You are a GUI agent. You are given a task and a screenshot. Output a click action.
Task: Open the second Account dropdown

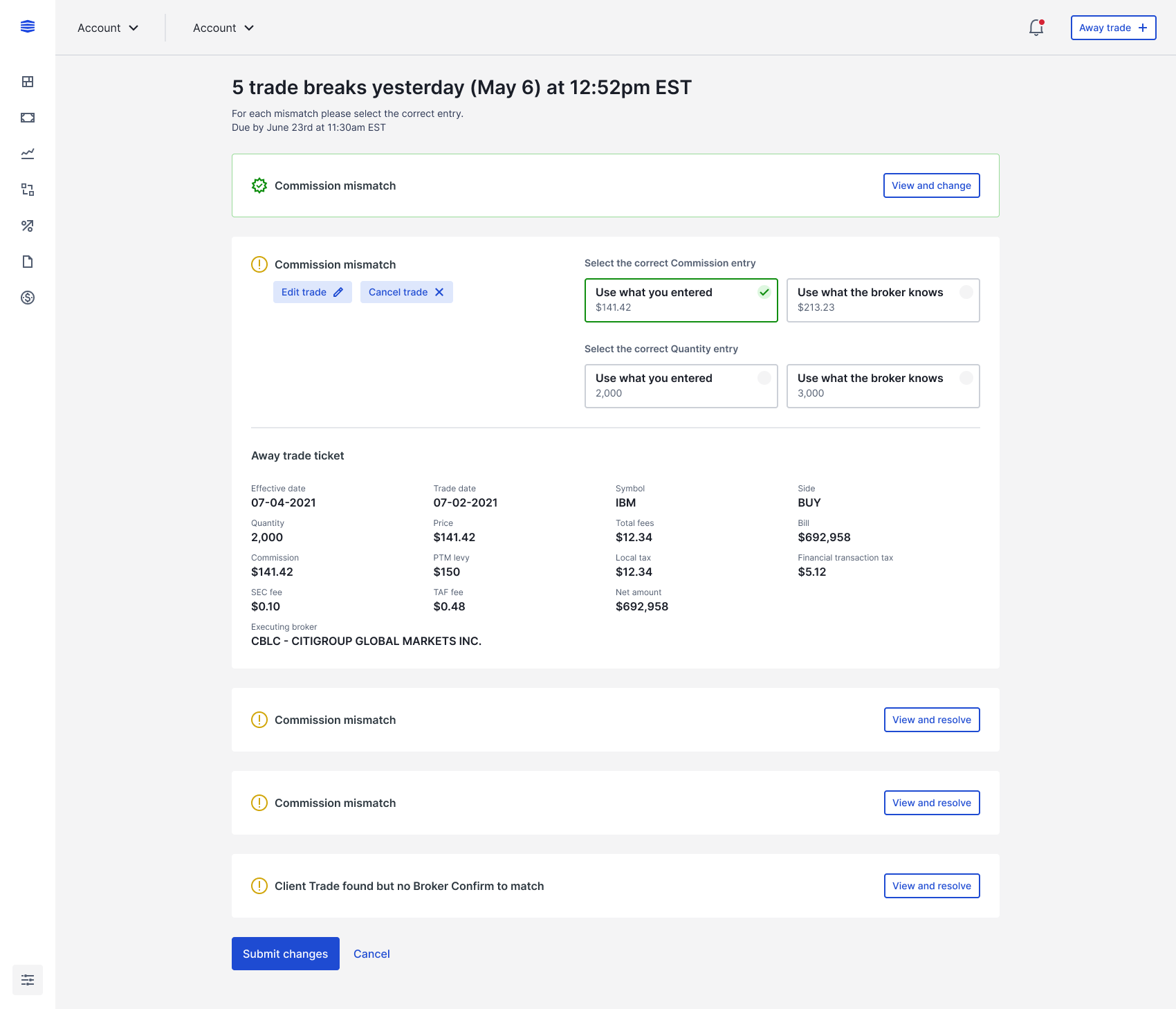coord(223,28)
